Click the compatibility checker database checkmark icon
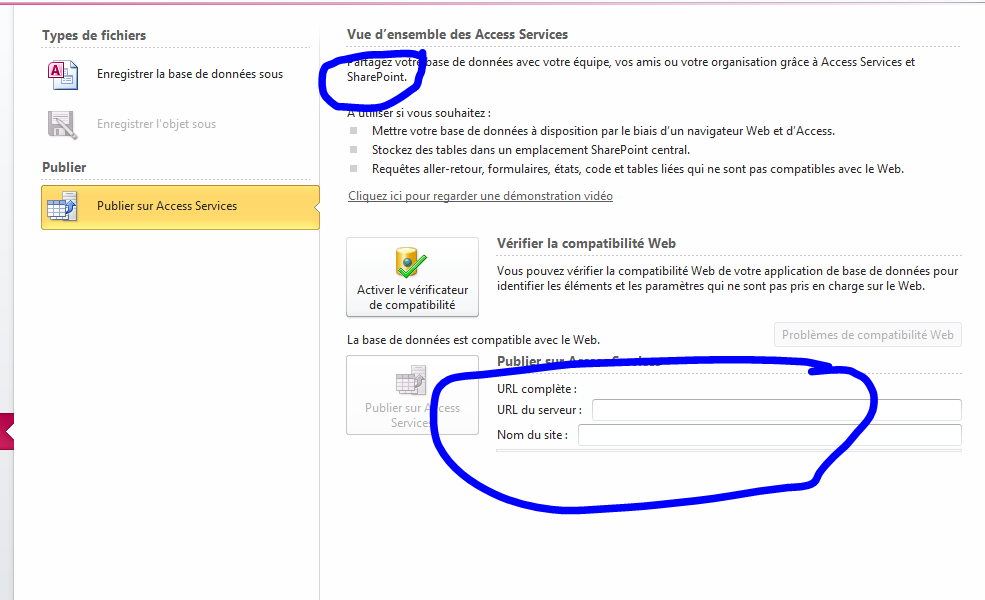This screenshot has width=985, height=600. [x=411, y=263]
